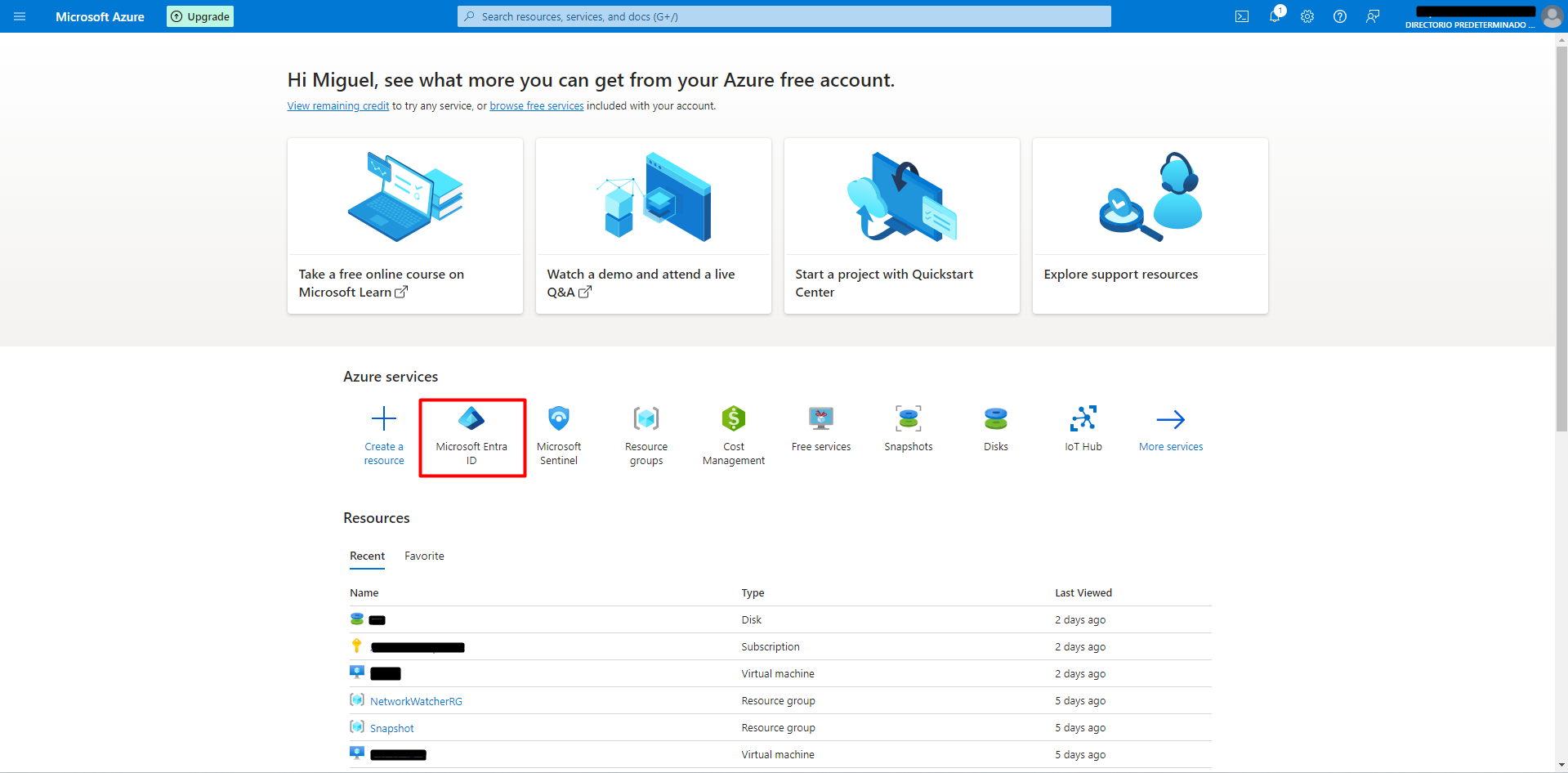Image resolution: width=1568 pixels, height=773 pixels.
Task: Open the NetworkWatcherRG resource group
Action: coord(416,701)
